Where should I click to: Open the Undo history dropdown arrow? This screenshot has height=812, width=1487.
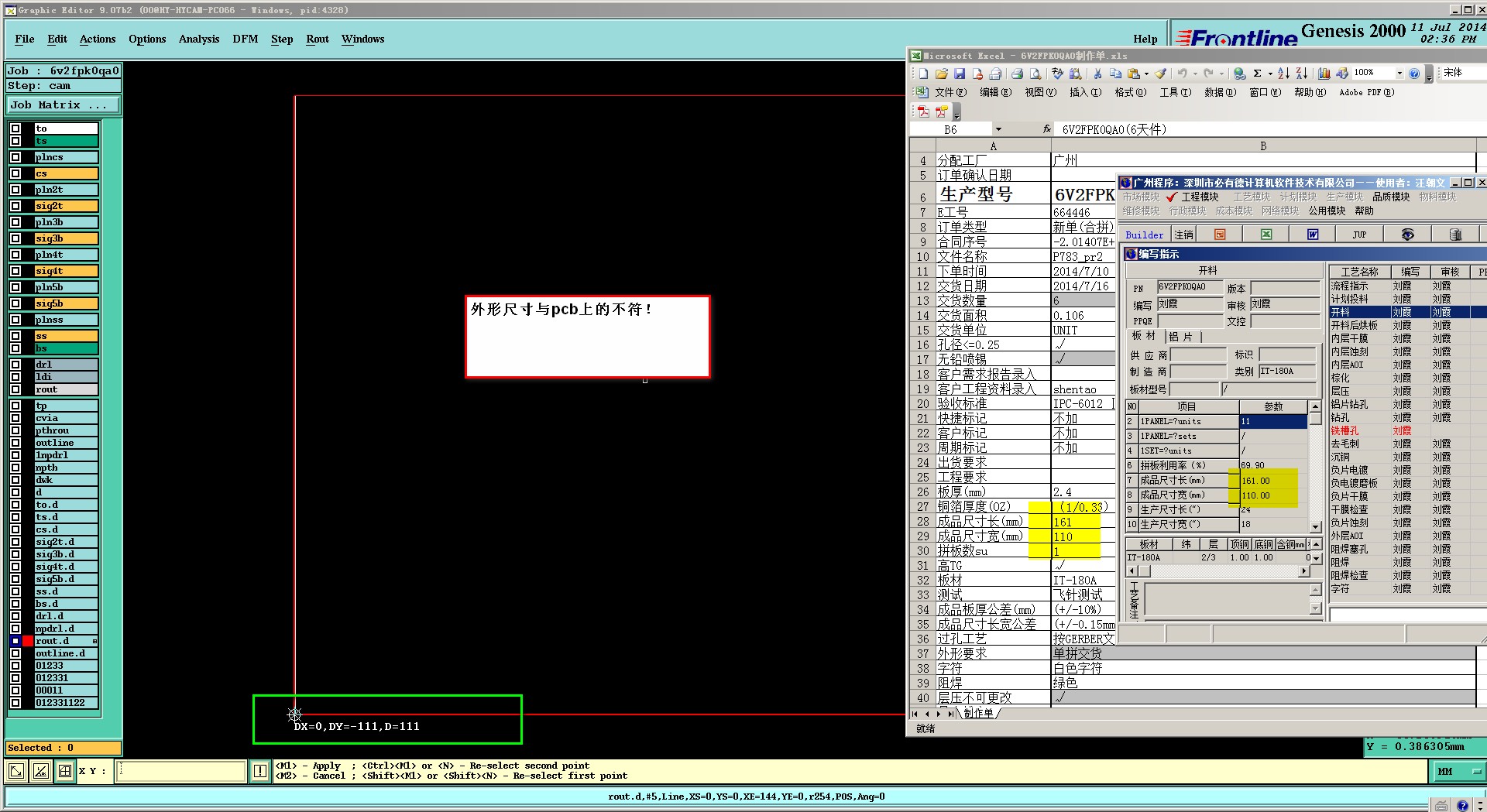pos(1196,74)
